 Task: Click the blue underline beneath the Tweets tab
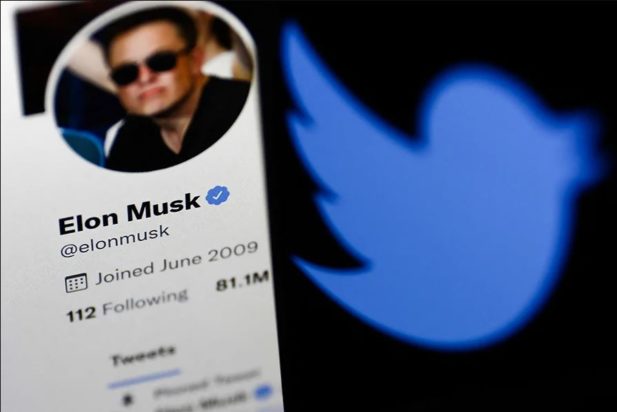click(144, 379)
